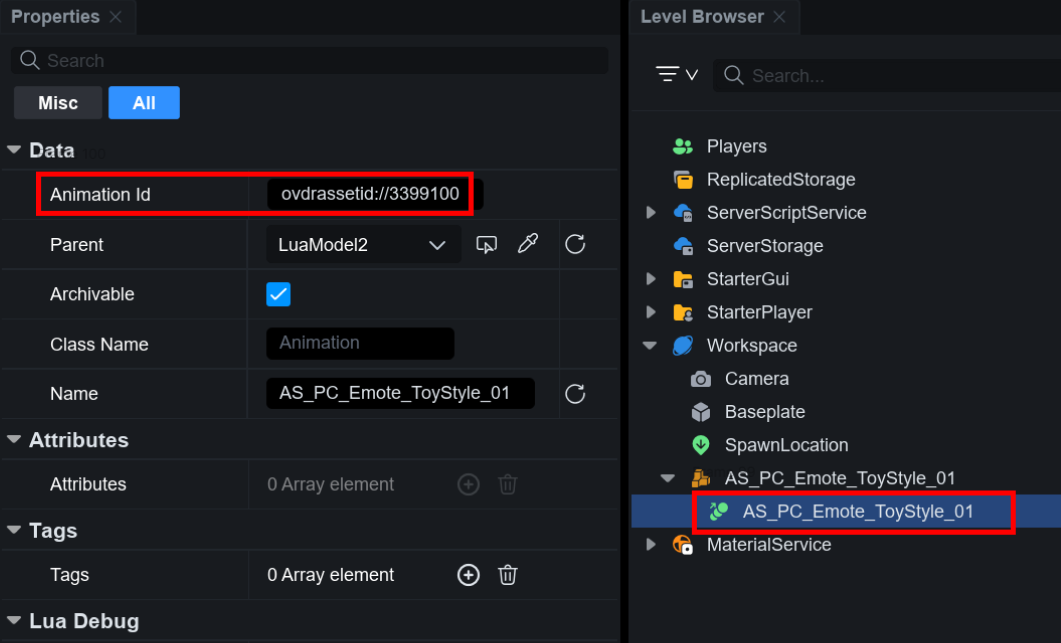This screenshot has width=1061, height=643.
Task: Expand the ServerScriptService node
Action: (651, 213)
